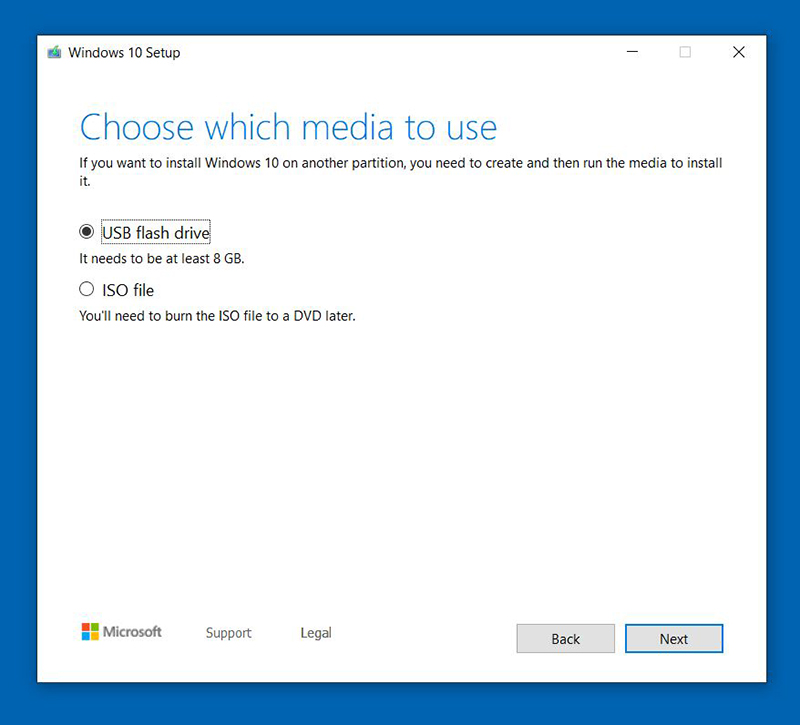Click the Microsoft wordmark text
This screenshot has width=800, height=725.
133,632
